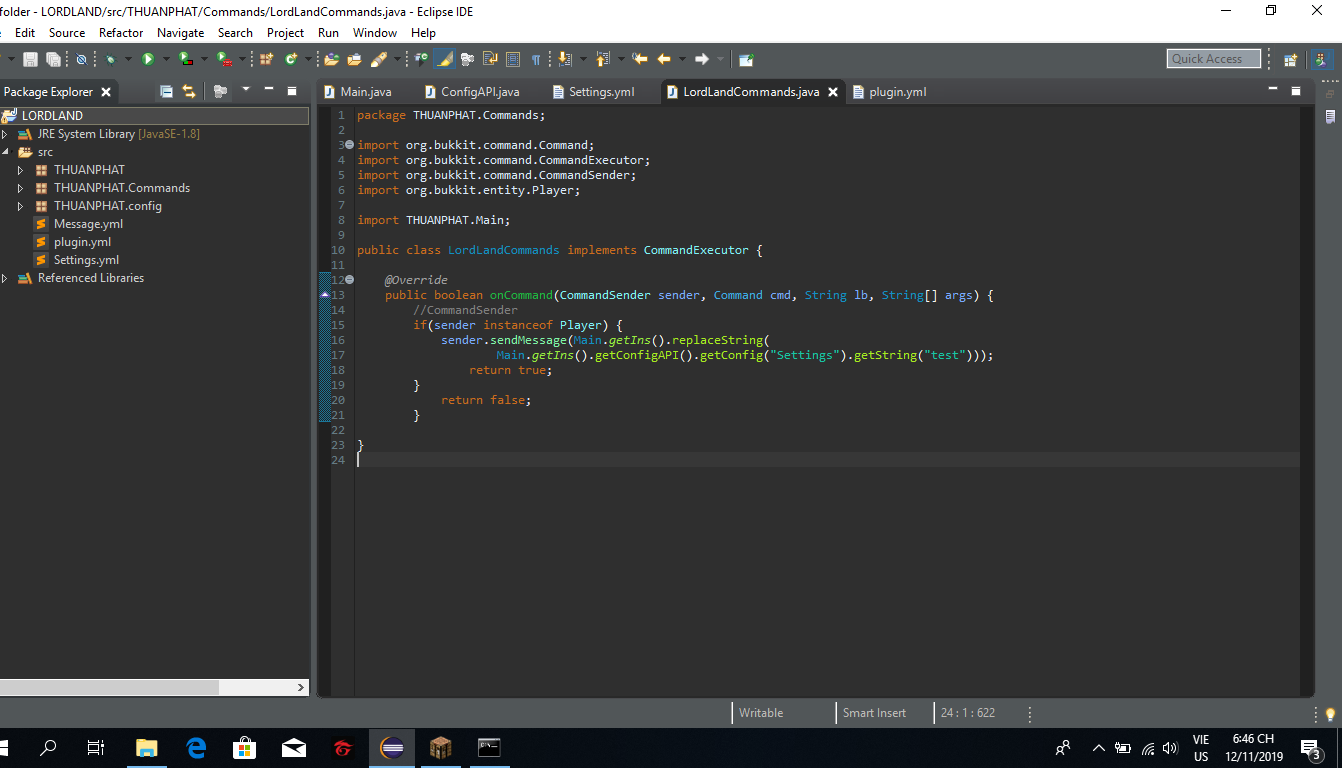Image resolution: width=1342 pixels, height=768 pixels.
Task: Start the Debug bug icon
Action: pyautogui.click(x=110, y=59)
